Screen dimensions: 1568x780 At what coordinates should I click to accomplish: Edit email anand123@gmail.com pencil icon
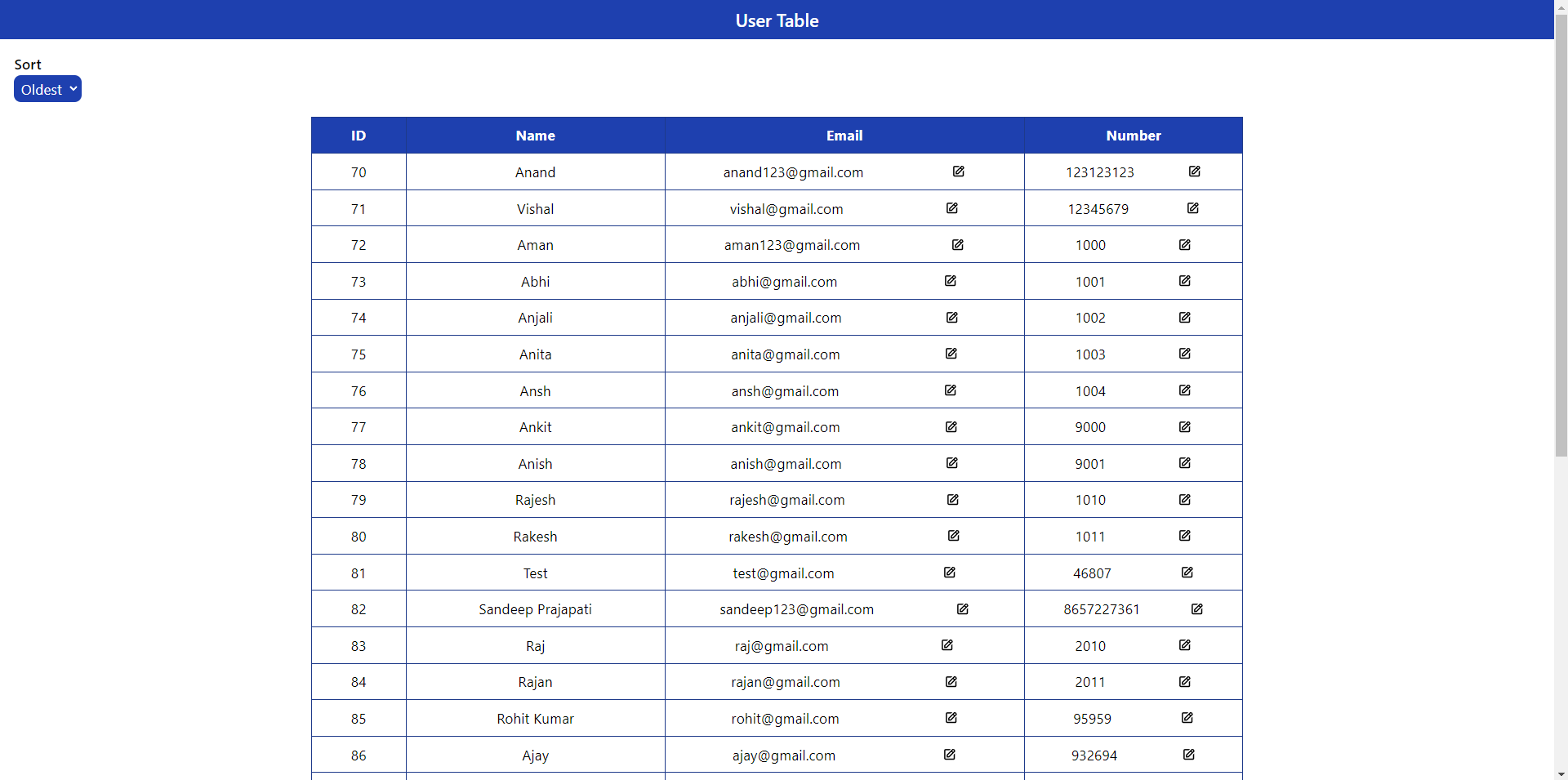click(959, 172)
